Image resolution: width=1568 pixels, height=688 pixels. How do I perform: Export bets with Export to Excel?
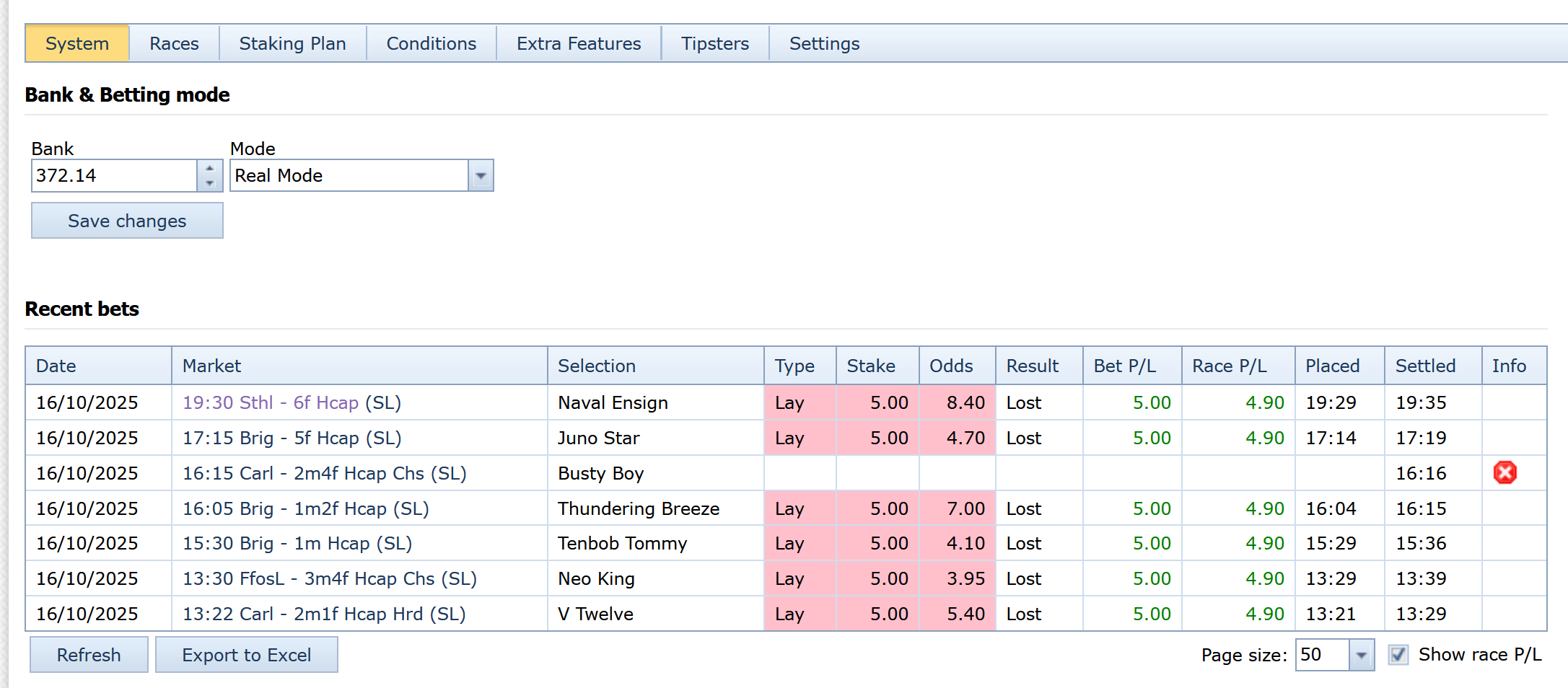click(246, 655)
